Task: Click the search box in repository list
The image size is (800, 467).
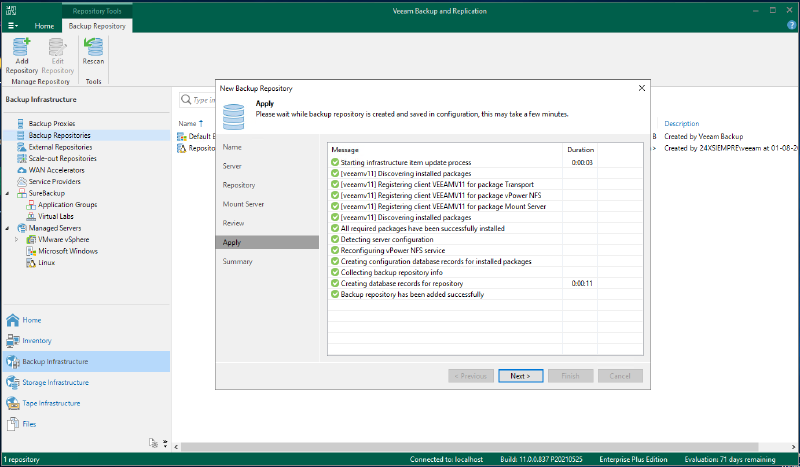Action: click(197, 100)
